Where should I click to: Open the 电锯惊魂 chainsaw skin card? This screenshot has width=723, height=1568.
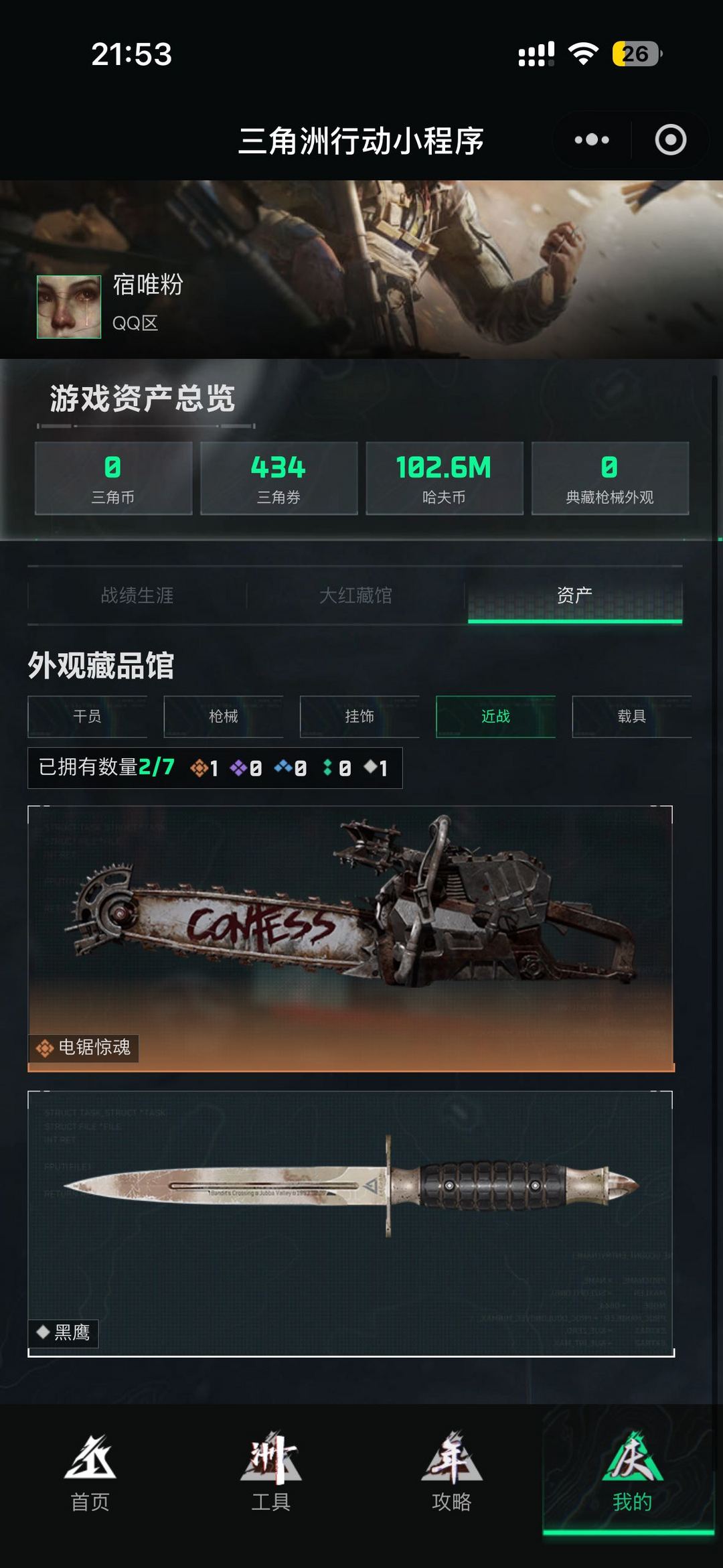click(x=350, y=938)
